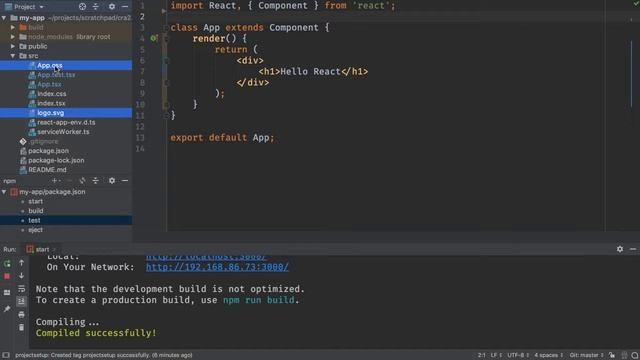
Task: Collapse my-app/package.json in npm panel
Action: pyautogui.click(x=4, y=192)
